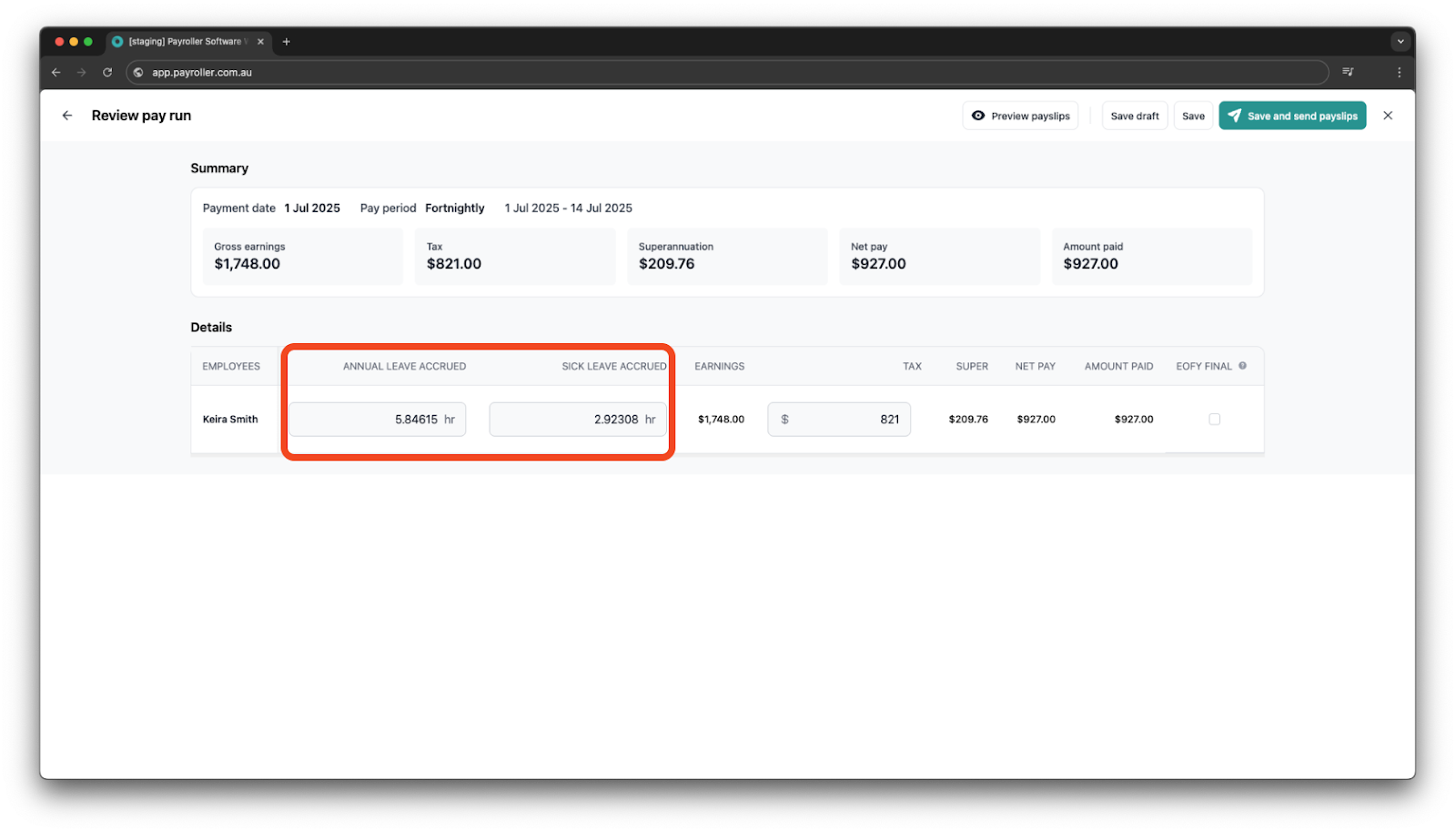Enable the EOFY FINAL checkbox for Keira Smith
The image size is (1456, 832).
(x=1214, y=419)
